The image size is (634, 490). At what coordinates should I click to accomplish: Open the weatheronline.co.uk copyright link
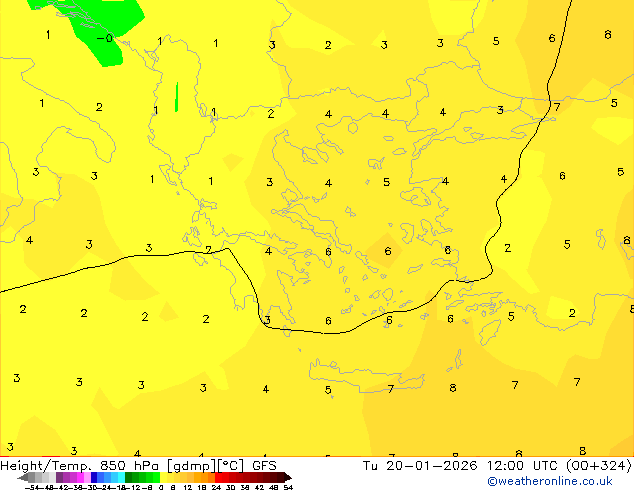click(549, 481)
